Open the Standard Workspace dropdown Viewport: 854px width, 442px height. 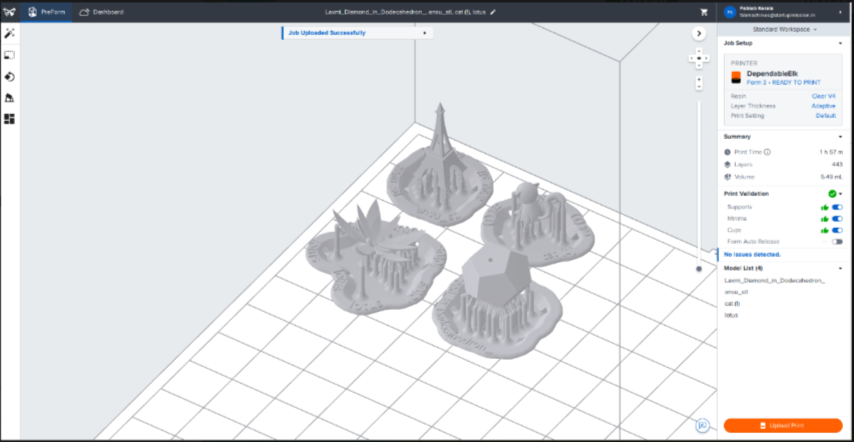click(x=785, y=29)
